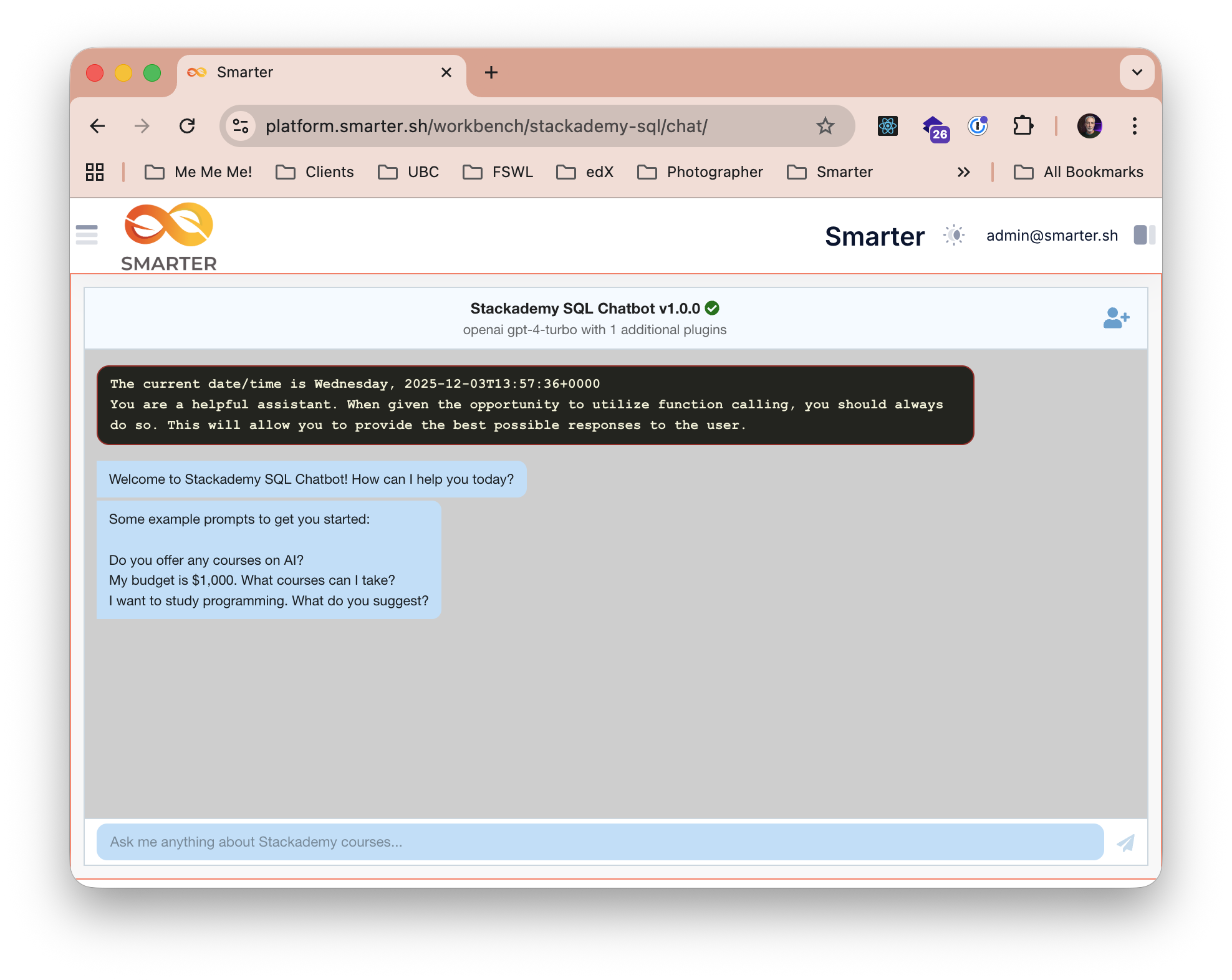This screenshot has width=1232, height=980.
Task: Select the Smarter browser tab
Action: tap(321, 72)
